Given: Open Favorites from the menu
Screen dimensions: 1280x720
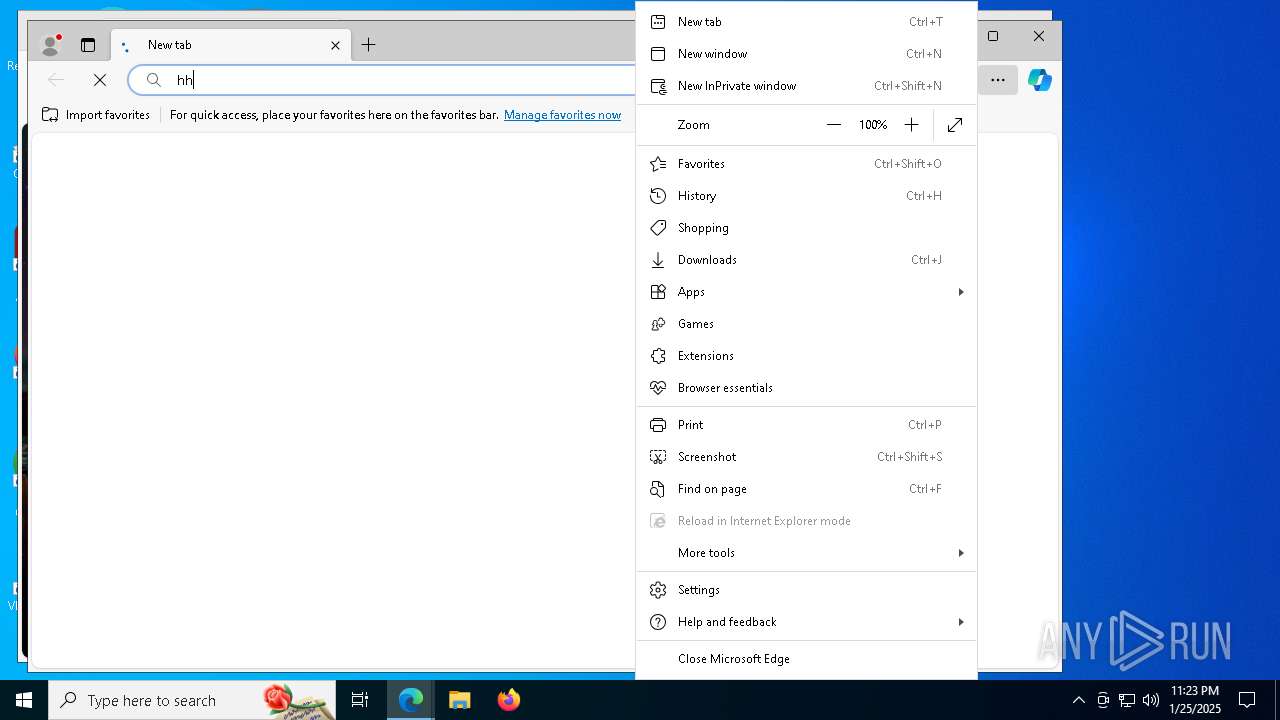Looking at the screenshot, I should (806, 164).
